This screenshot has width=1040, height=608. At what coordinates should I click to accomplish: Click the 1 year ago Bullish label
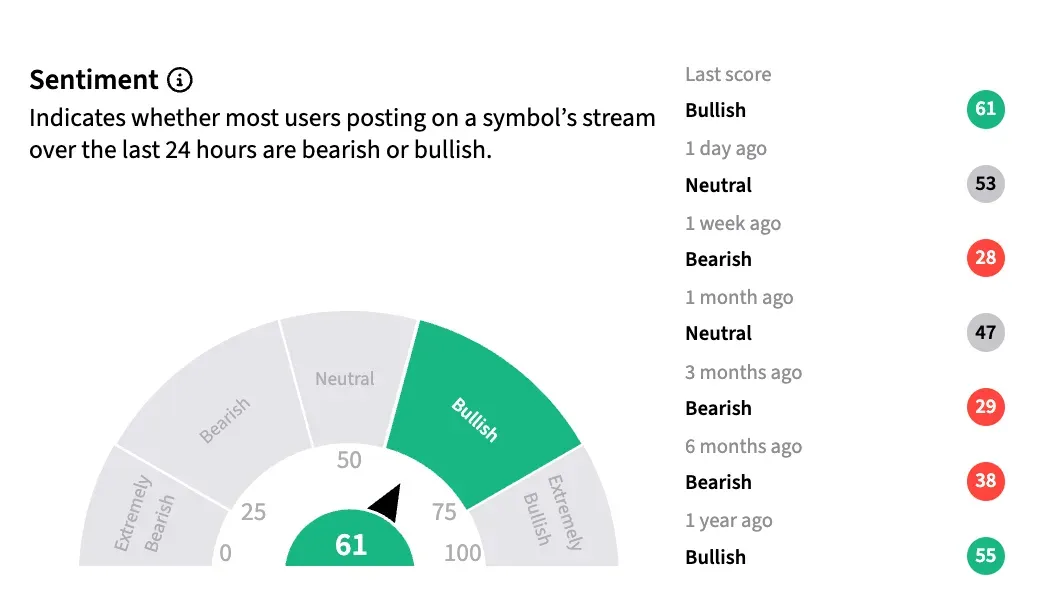coord(715,557)
